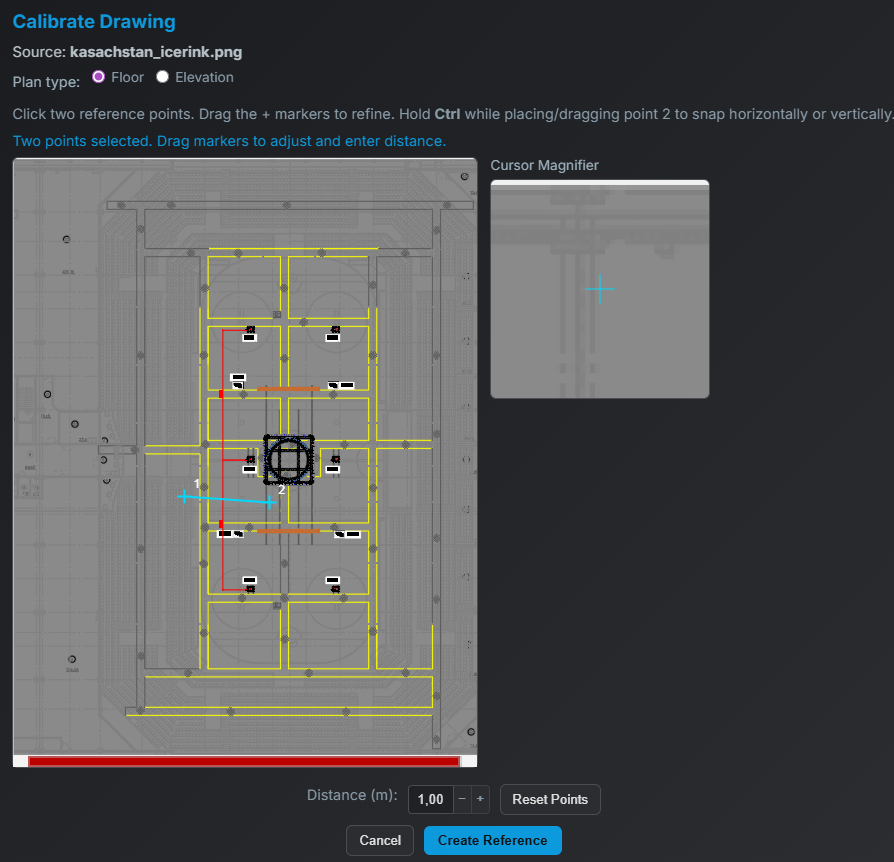
Task: Select the Floor plan type
Action: (x=97, y=76)
